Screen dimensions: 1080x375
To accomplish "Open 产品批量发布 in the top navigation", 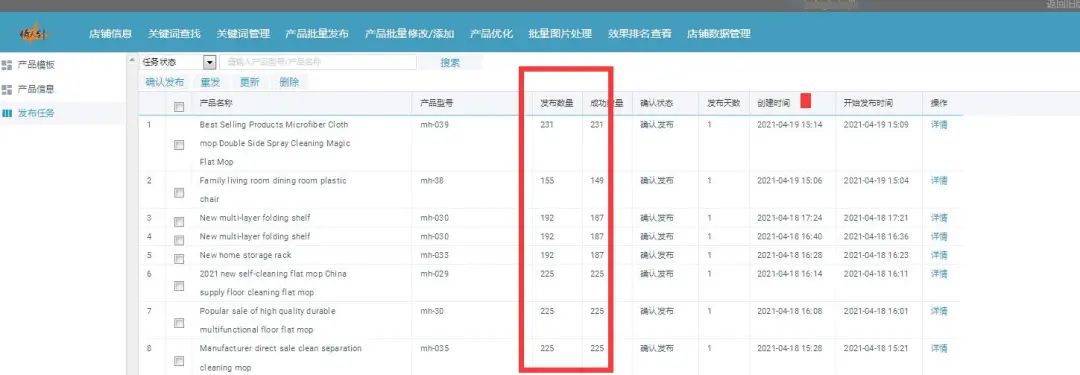I will 317,33.
